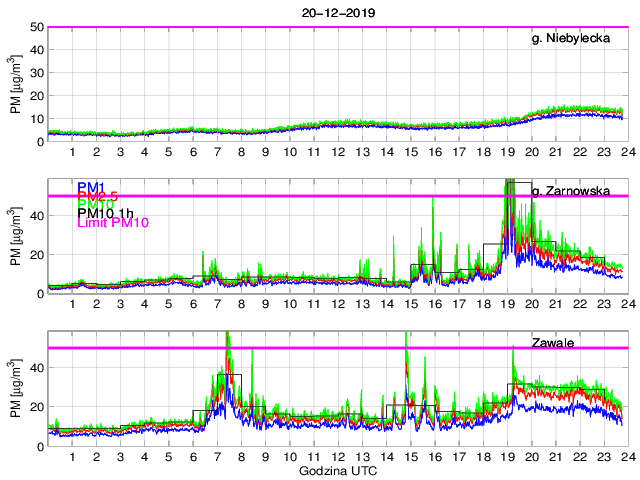Image resolution: width=640 pixels, height=480 pixels.
Task: Click the blue PM1 legend entry
Action: (x=91, y=187)
